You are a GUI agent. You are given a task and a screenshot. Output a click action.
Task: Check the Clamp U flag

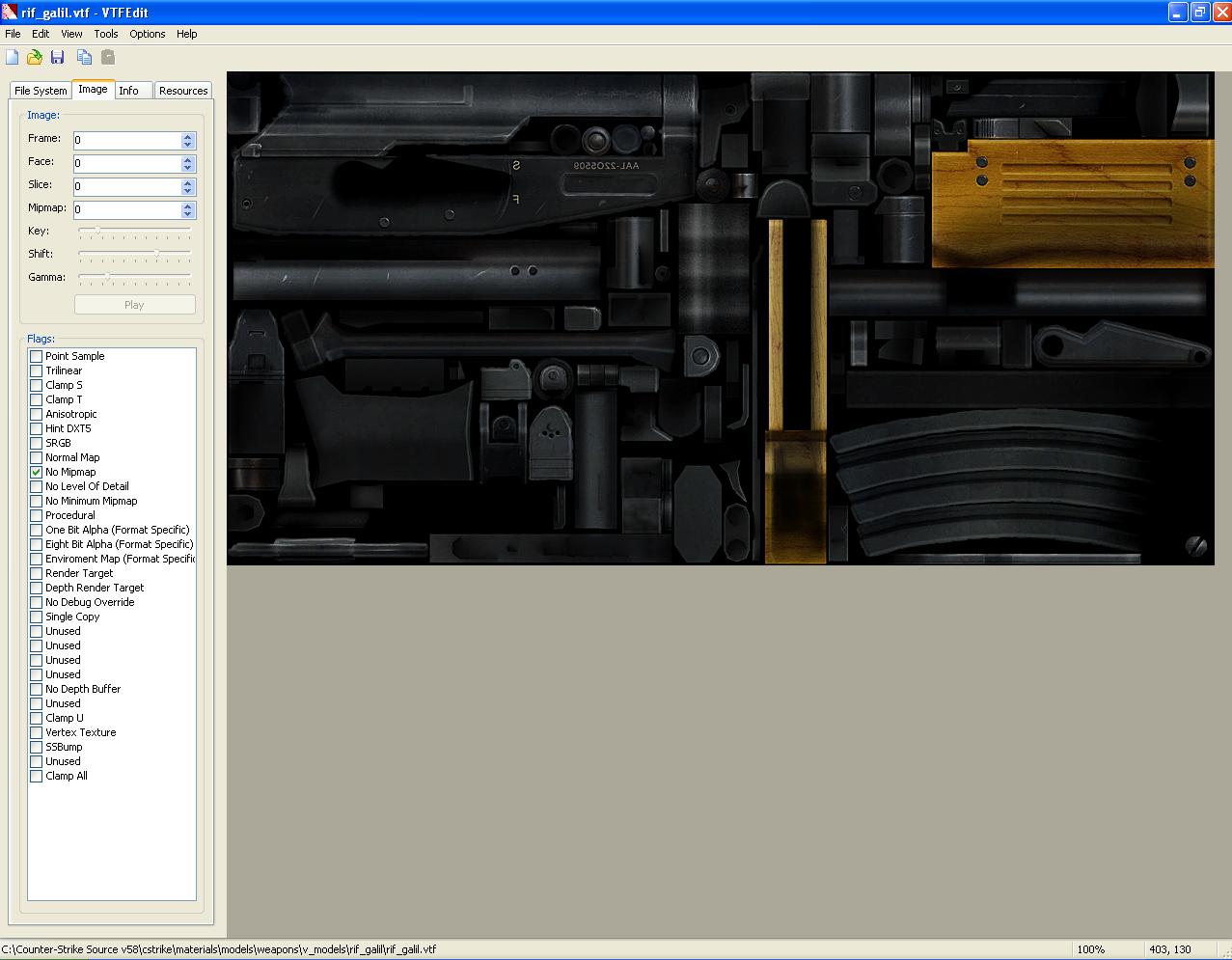point(36,718)
